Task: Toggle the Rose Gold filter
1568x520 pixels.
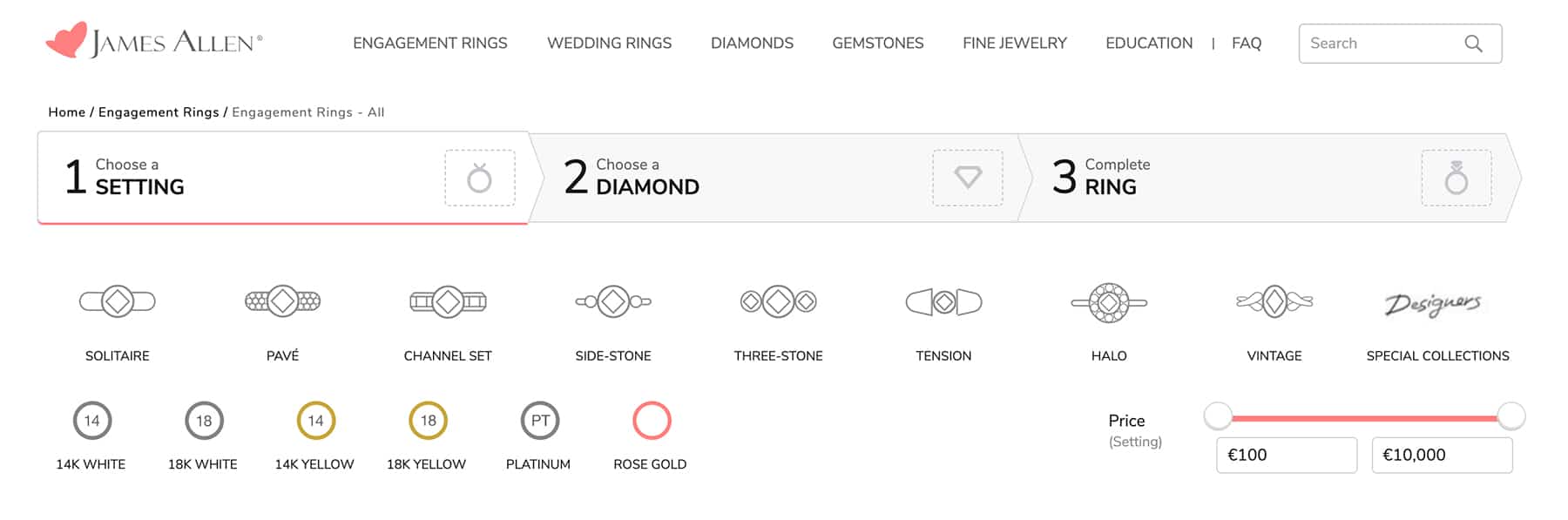Action: tap(650, 421)
